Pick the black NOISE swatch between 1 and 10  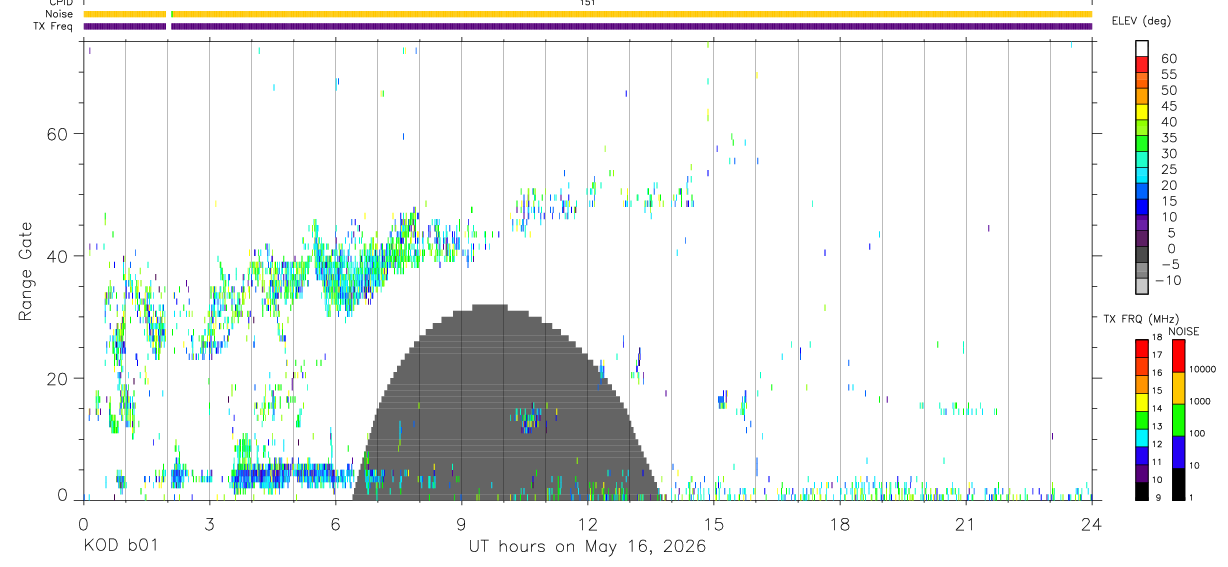[1179, 483]
